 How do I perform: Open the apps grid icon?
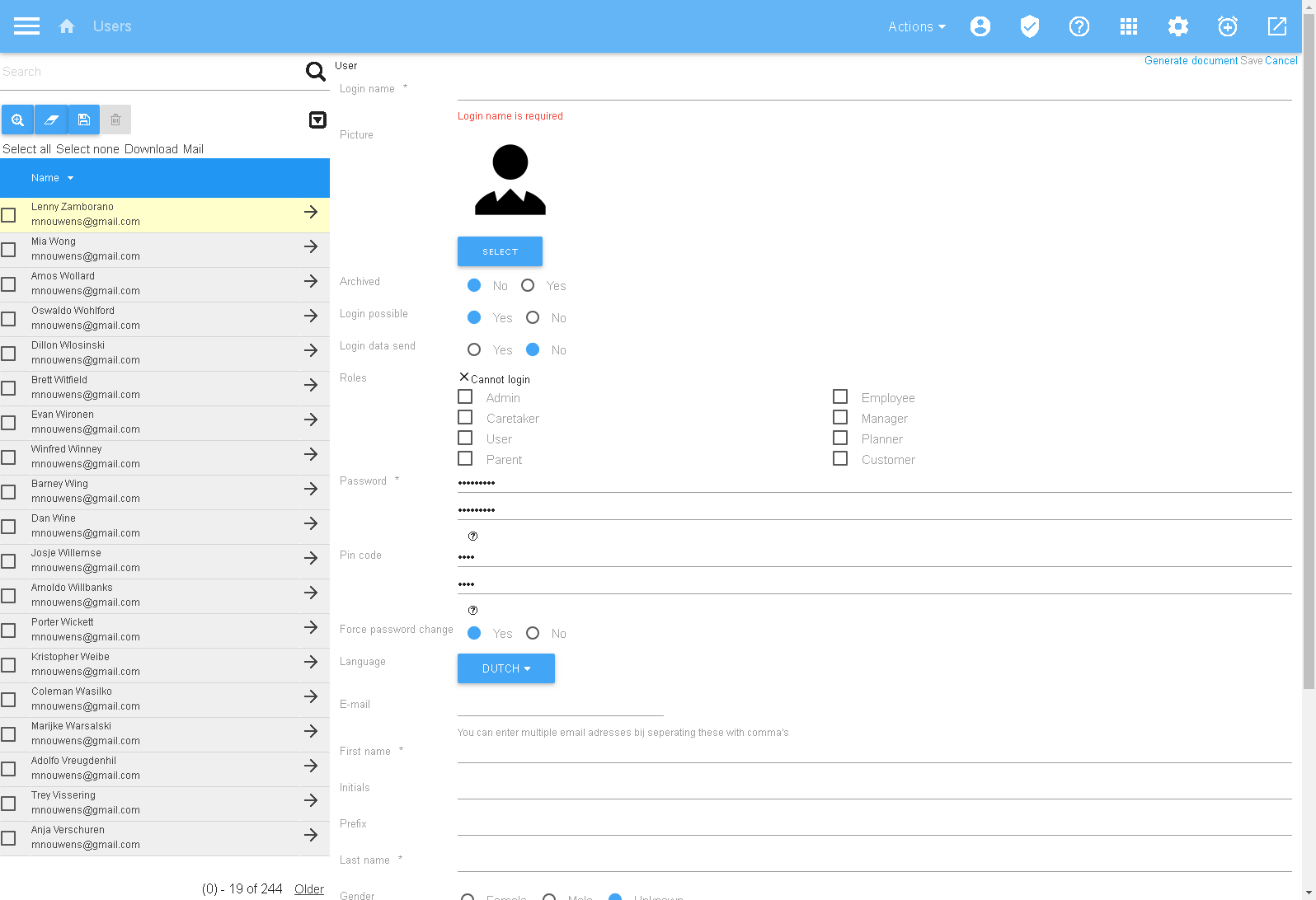1129,26
